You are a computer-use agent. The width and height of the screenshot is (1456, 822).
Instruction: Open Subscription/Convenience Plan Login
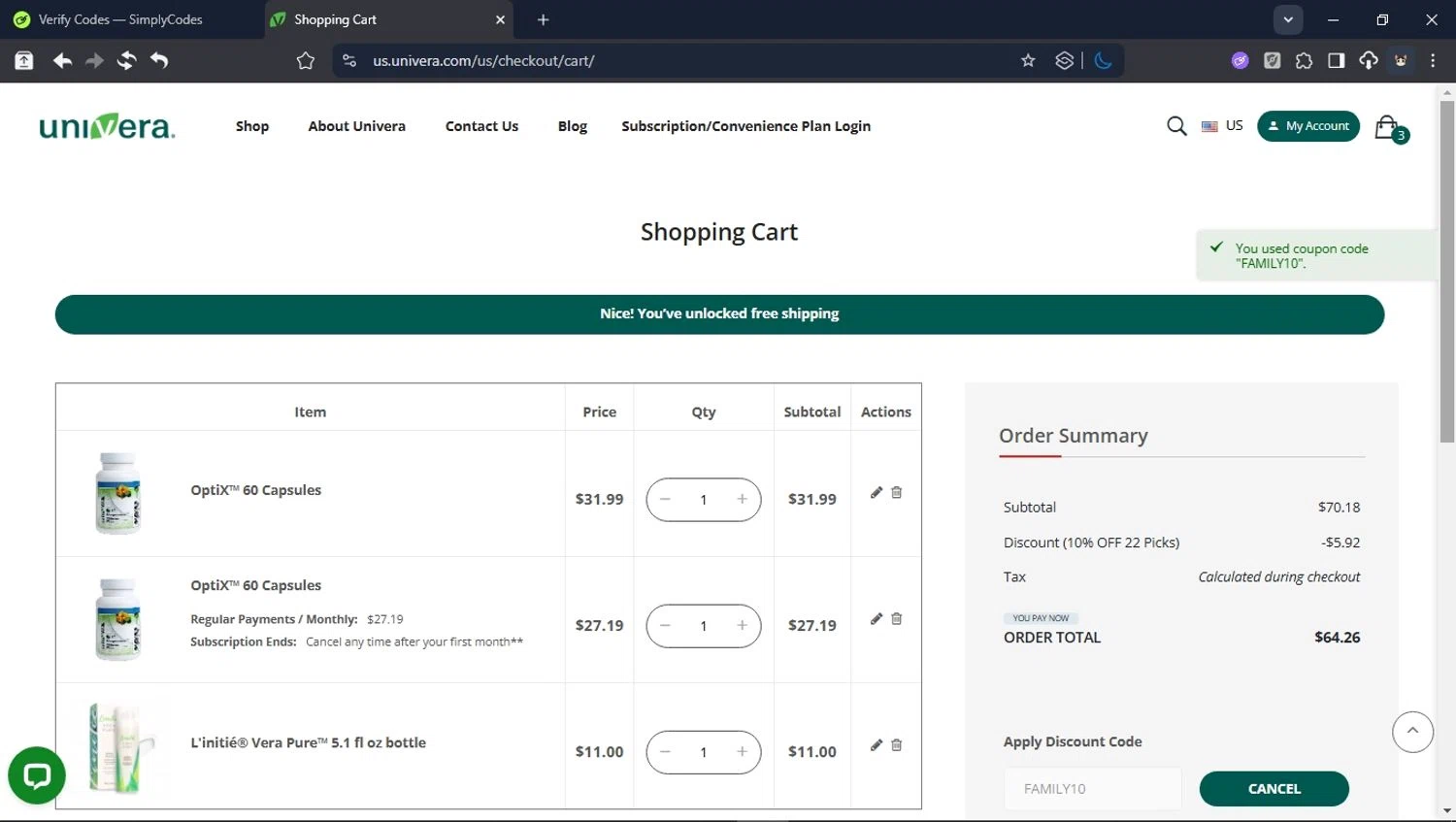point(745,126)
